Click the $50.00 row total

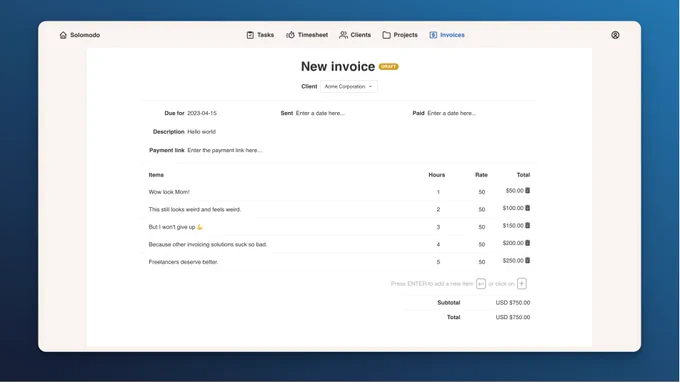point(515,191)
